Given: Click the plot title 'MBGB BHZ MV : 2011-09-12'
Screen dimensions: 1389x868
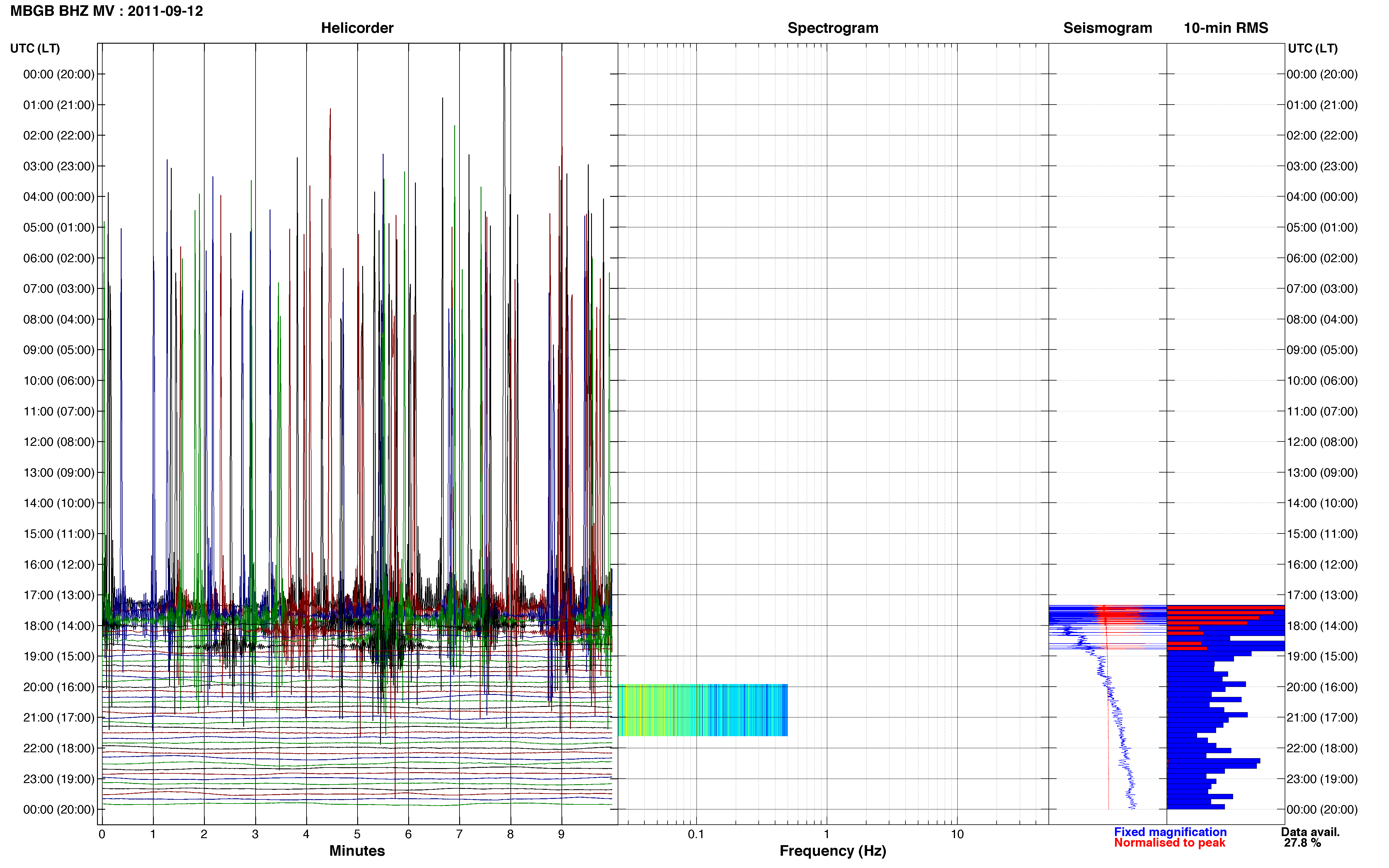Looking at the screenshot, I should tap(107, 11).
